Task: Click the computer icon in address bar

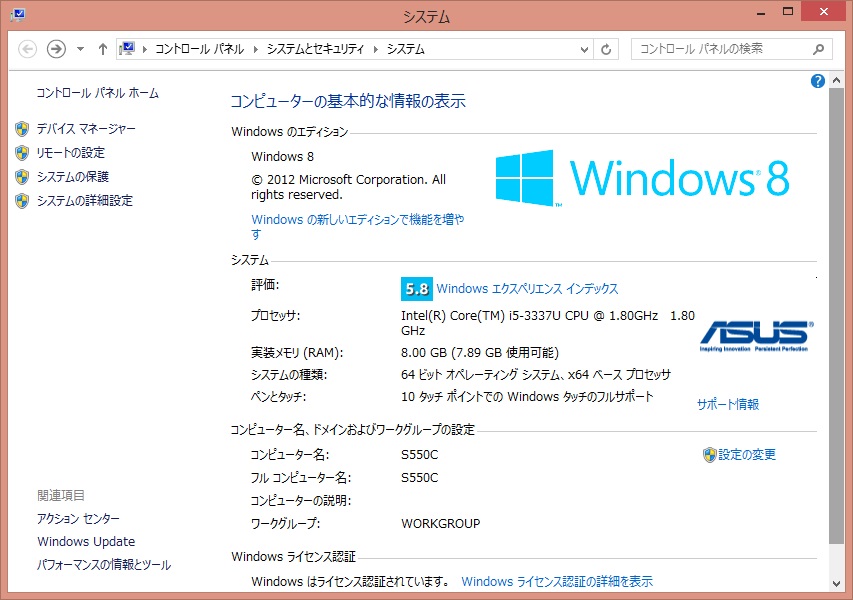Action: tap(127, 49)
